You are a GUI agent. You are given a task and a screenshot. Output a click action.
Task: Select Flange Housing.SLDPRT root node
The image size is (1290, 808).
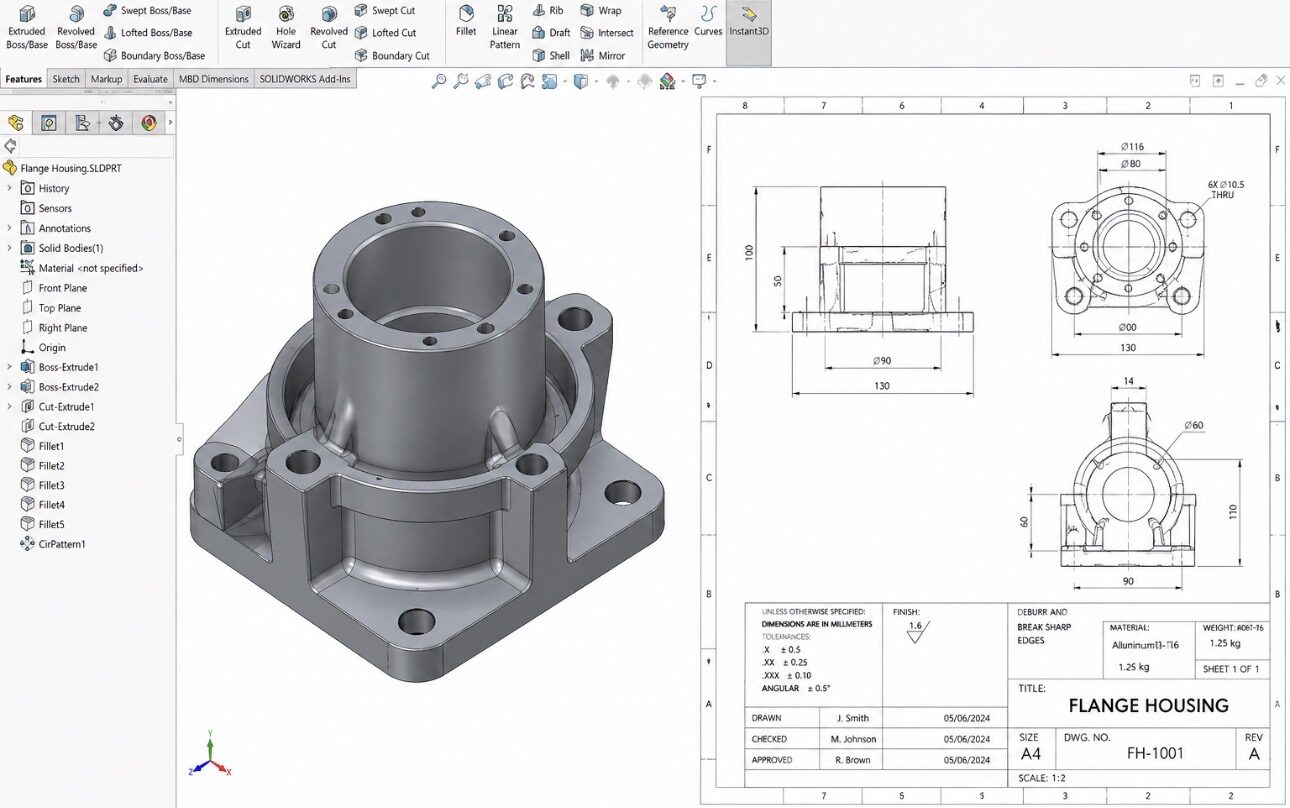click(x=62, y=168)
